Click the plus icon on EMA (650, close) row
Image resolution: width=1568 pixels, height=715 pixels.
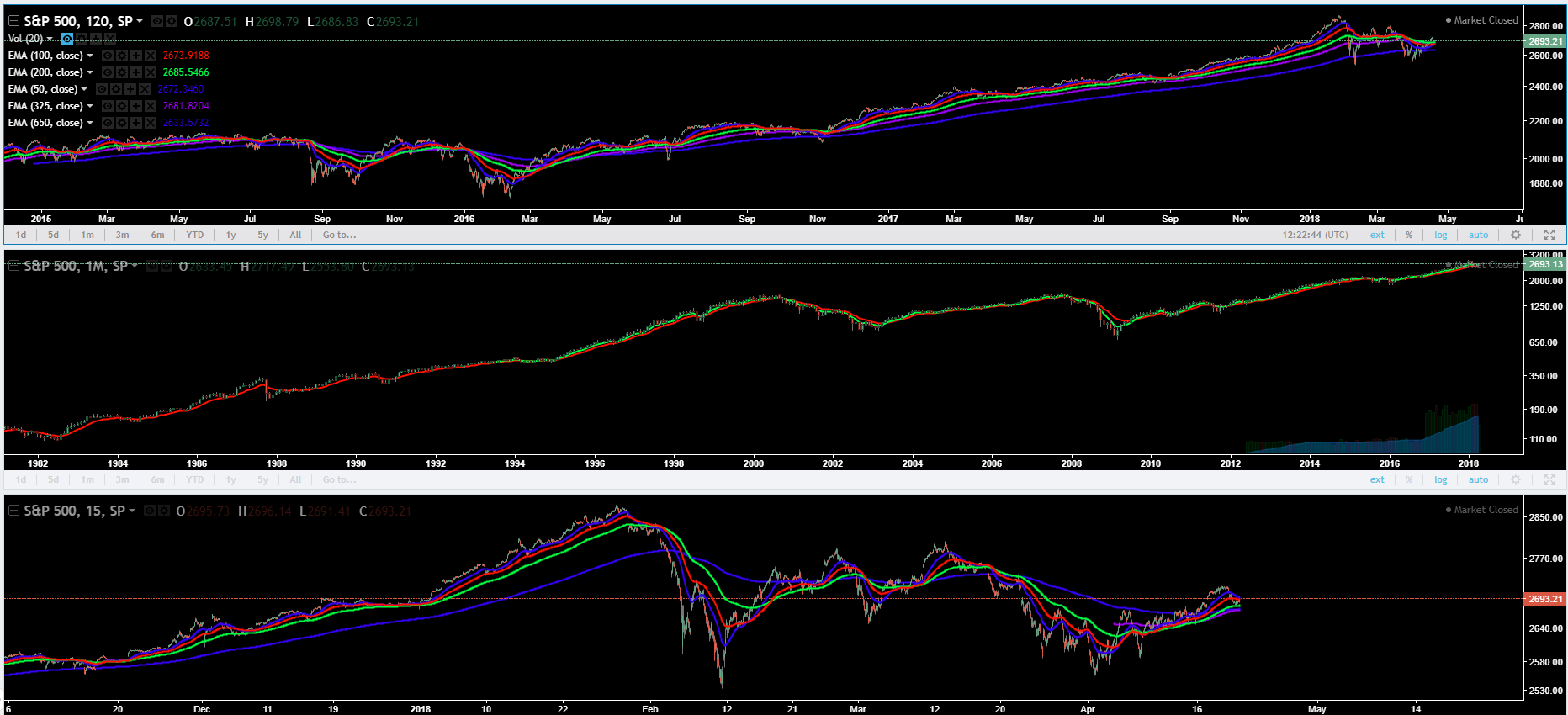(136, 123)
